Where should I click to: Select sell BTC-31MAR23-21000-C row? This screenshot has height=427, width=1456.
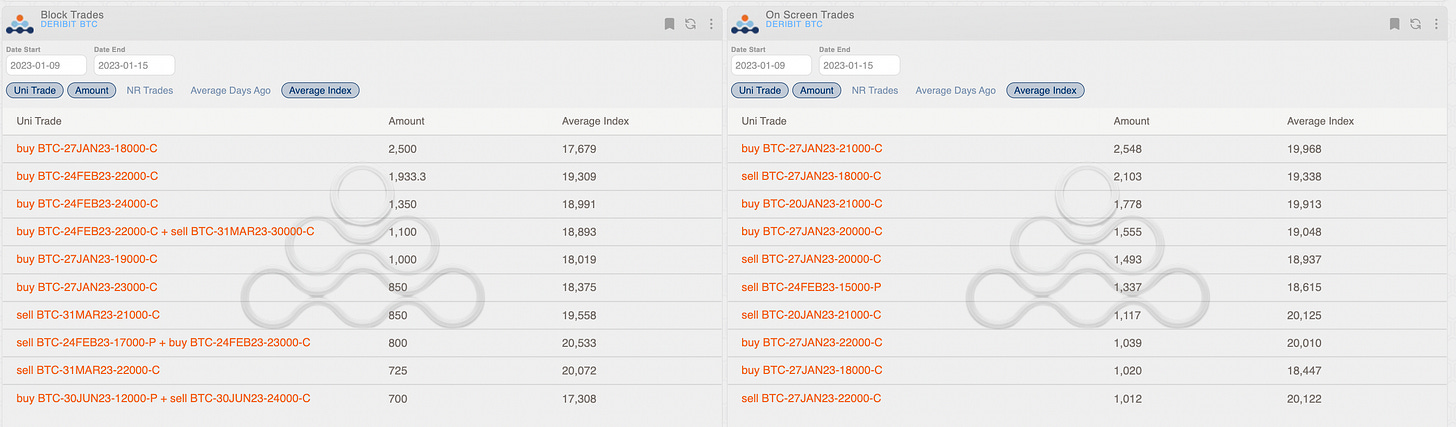(x=361, y=315)
